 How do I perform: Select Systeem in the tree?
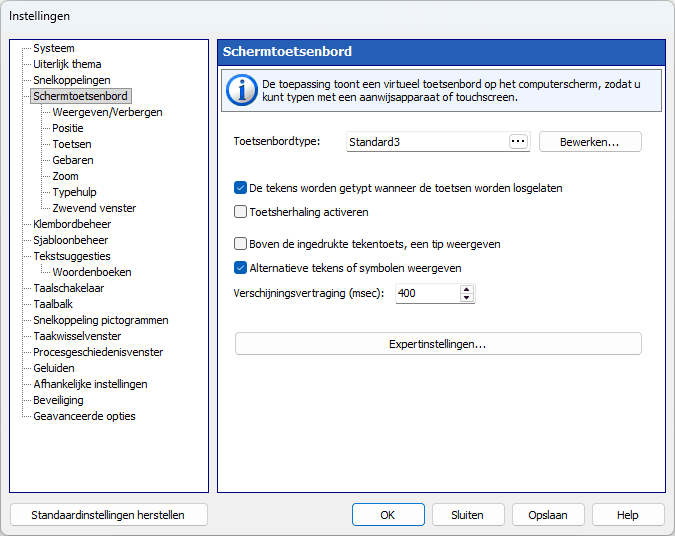tap(54, 48)
